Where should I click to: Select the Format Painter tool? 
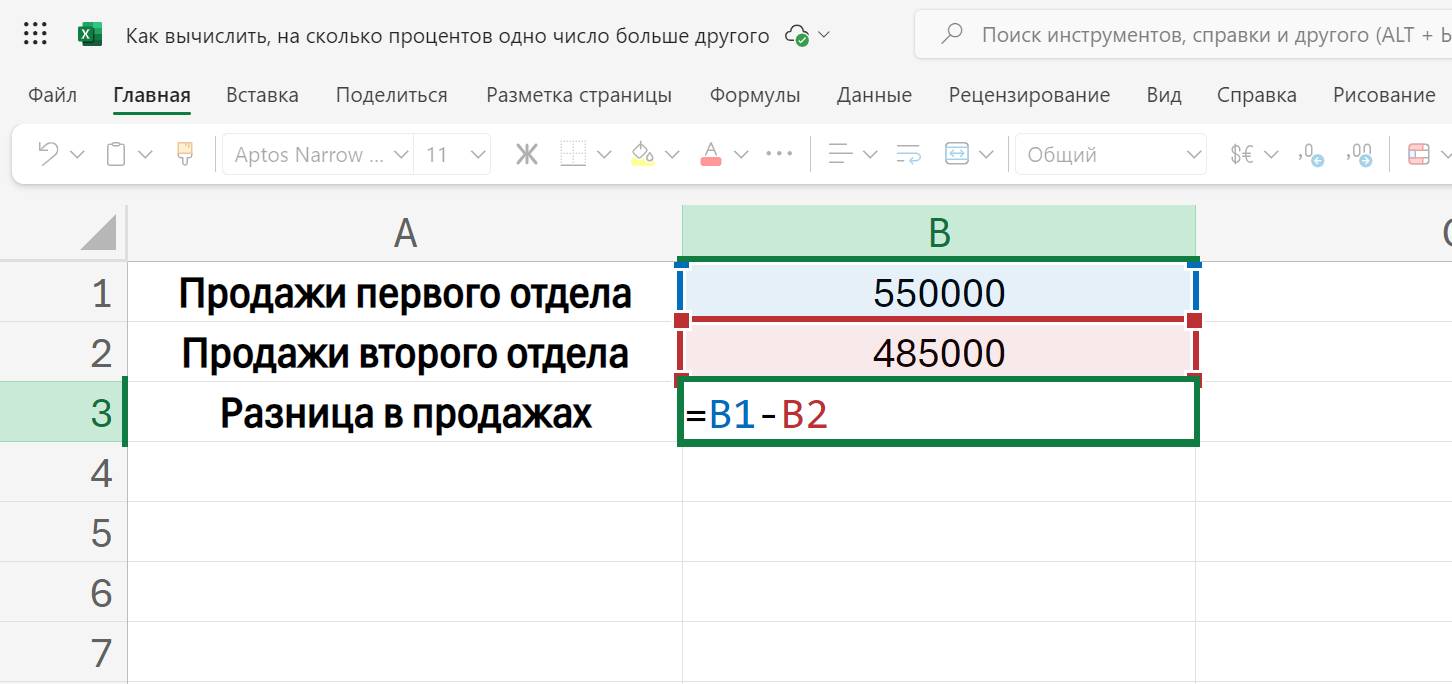pos(184,153)
